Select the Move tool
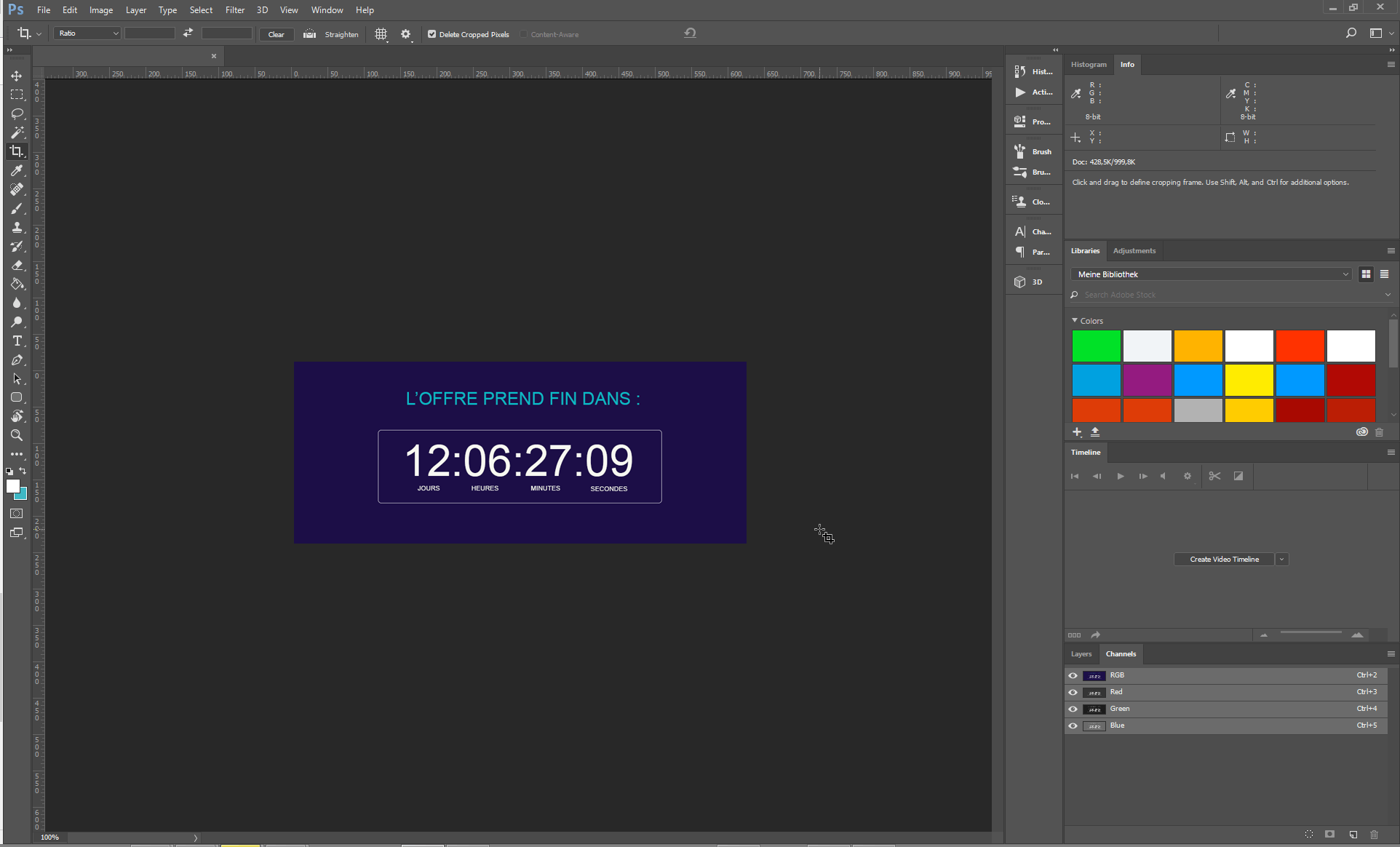 coord(17,76)
